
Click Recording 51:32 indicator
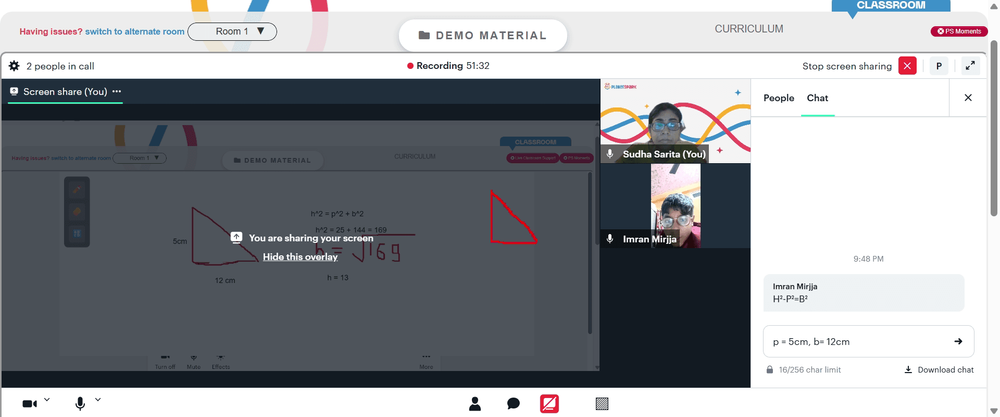click(448, 66)
